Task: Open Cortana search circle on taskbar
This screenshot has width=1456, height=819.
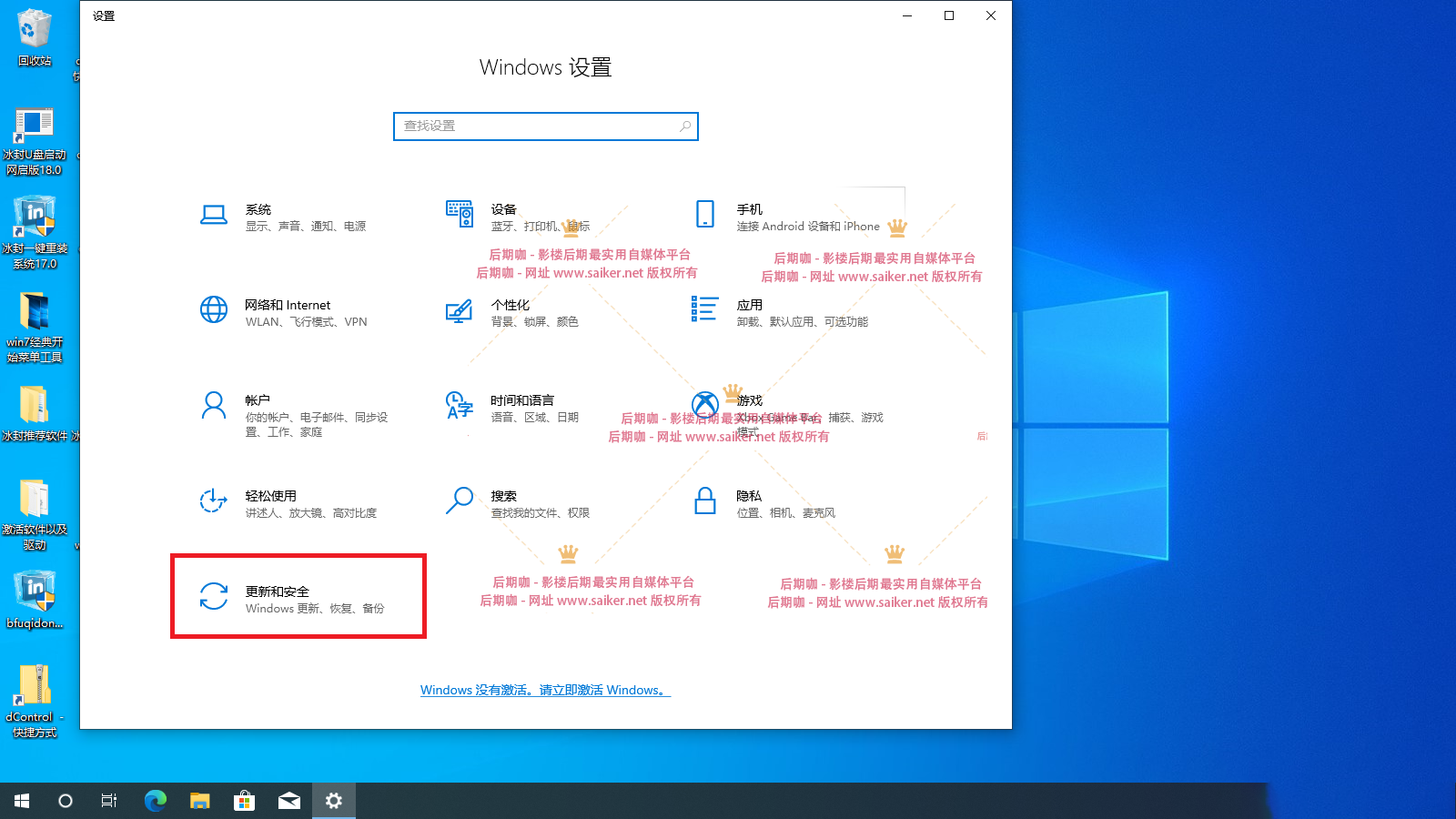Action: pyautogui.click(x=66, y=801)
